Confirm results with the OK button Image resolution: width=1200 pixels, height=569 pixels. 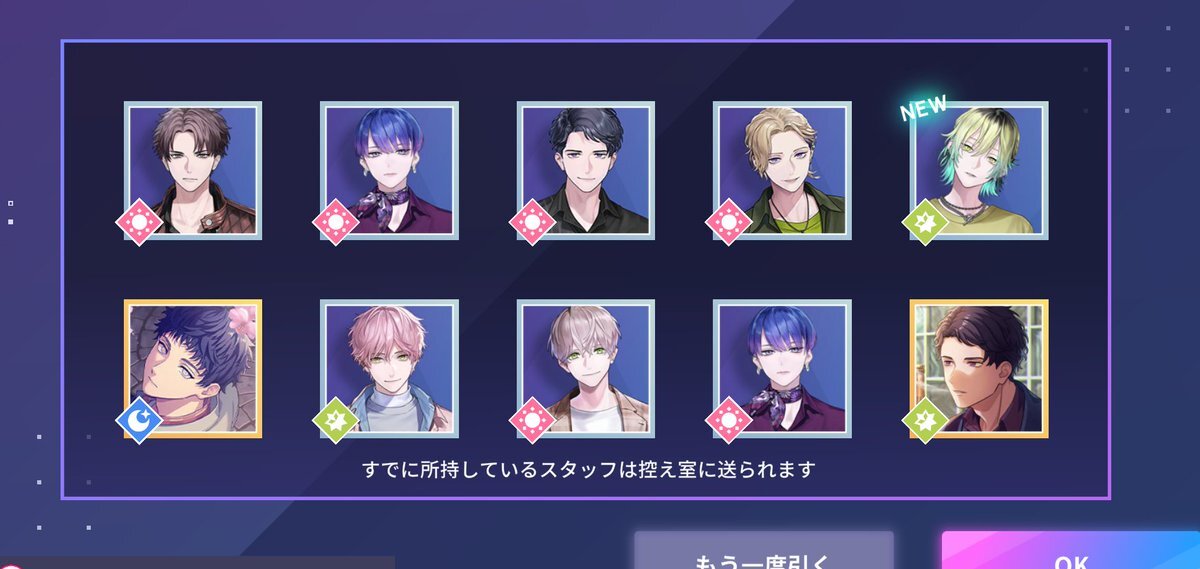pos(1071,551)
